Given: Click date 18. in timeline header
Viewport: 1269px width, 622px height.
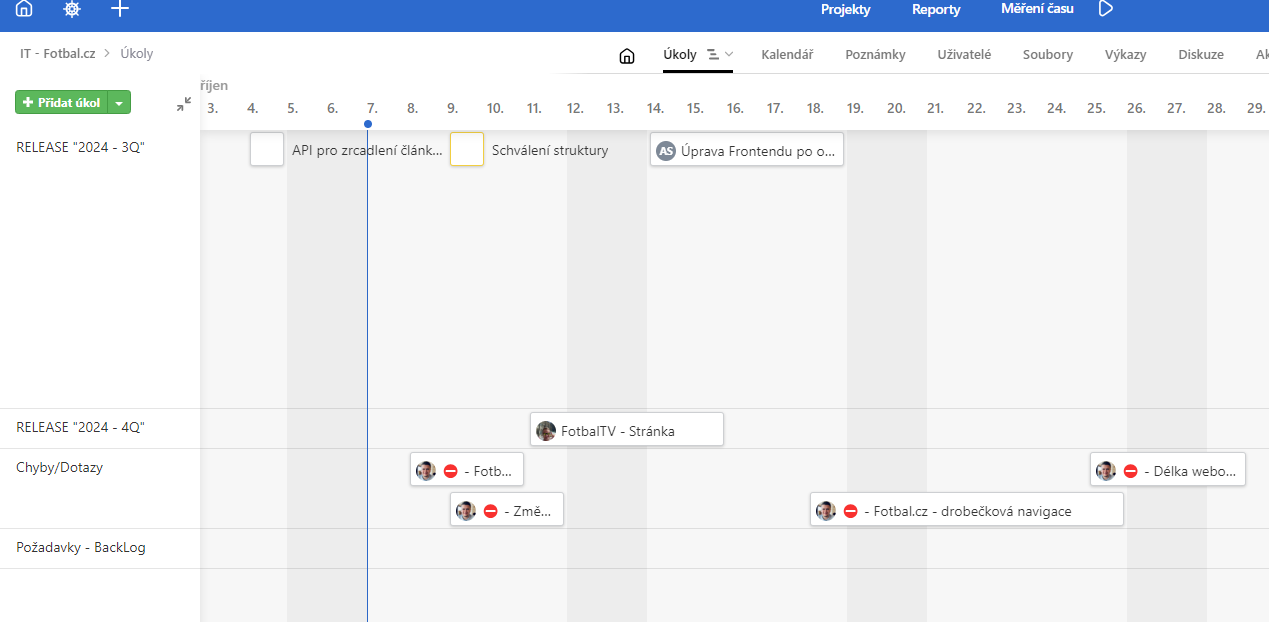Looking at the screenshot, I should click(x=815, y=108).
